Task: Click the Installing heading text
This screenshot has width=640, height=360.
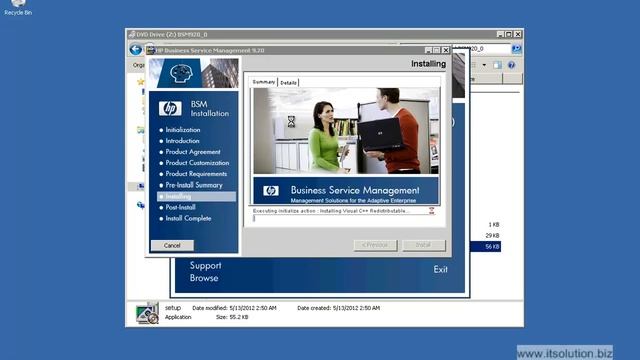Action: click(x=428, y=64)
